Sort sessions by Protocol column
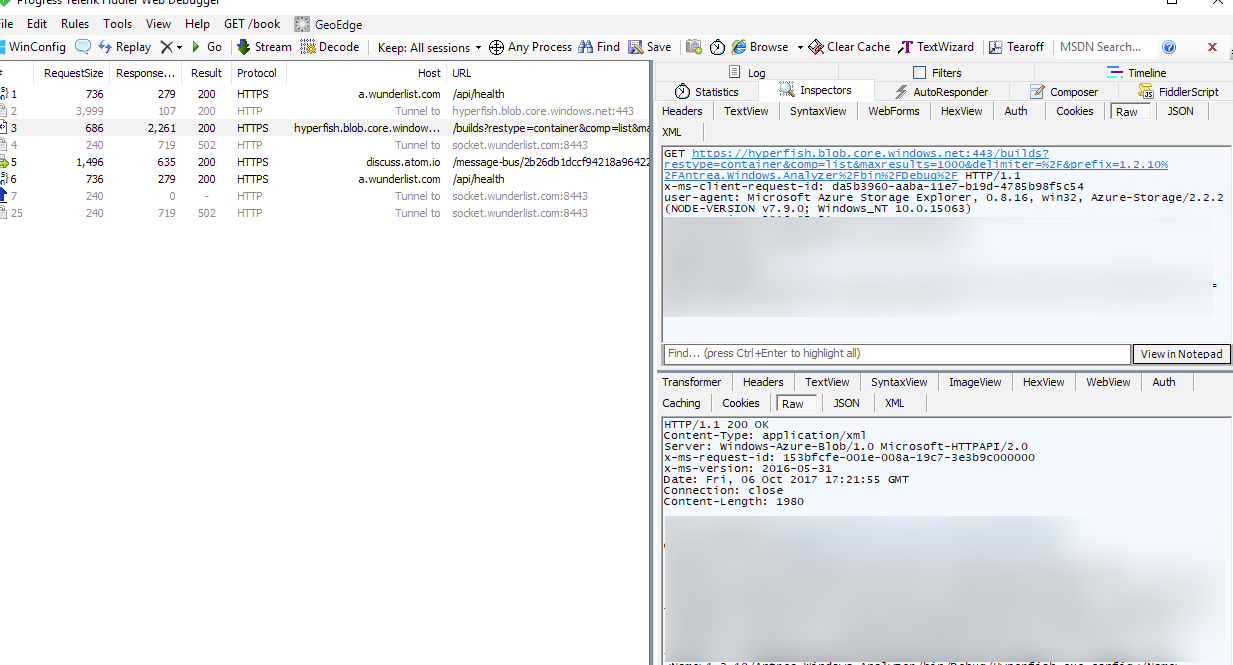This screenshot has width=1233, height=665. tap(257, 73)
